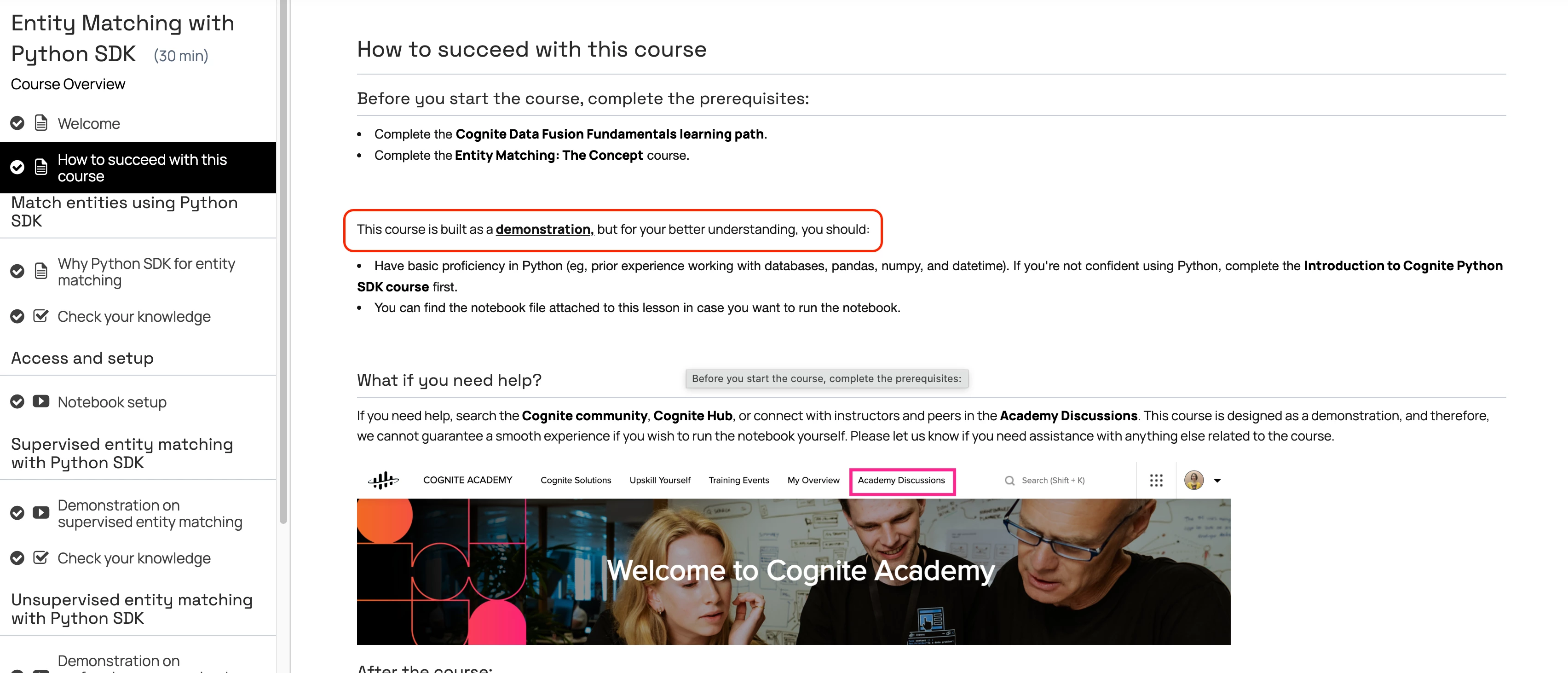Image resolution: width=1568 pixels, height=673 pixels.
Task: Click the Cognite Academy logo icon
Action: 383,481
